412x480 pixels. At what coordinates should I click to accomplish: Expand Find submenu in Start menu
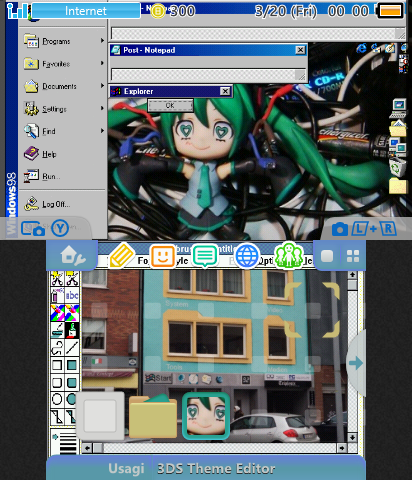(63, 131)
